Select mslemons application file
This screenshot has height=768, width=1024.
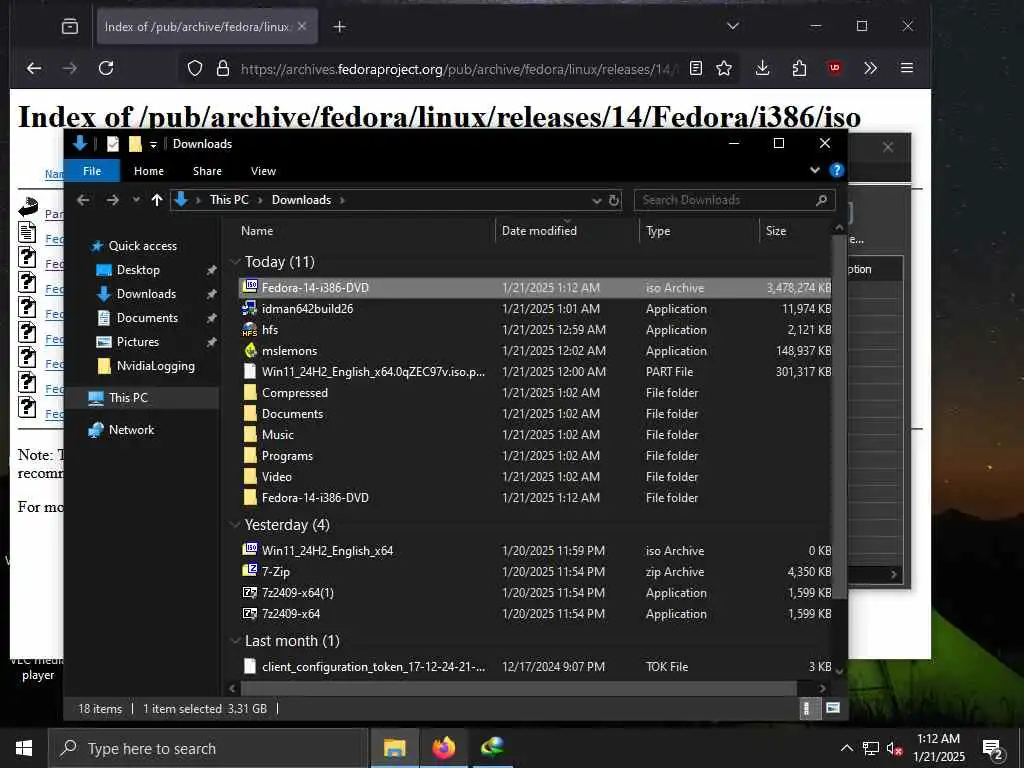tap(289, 351)
